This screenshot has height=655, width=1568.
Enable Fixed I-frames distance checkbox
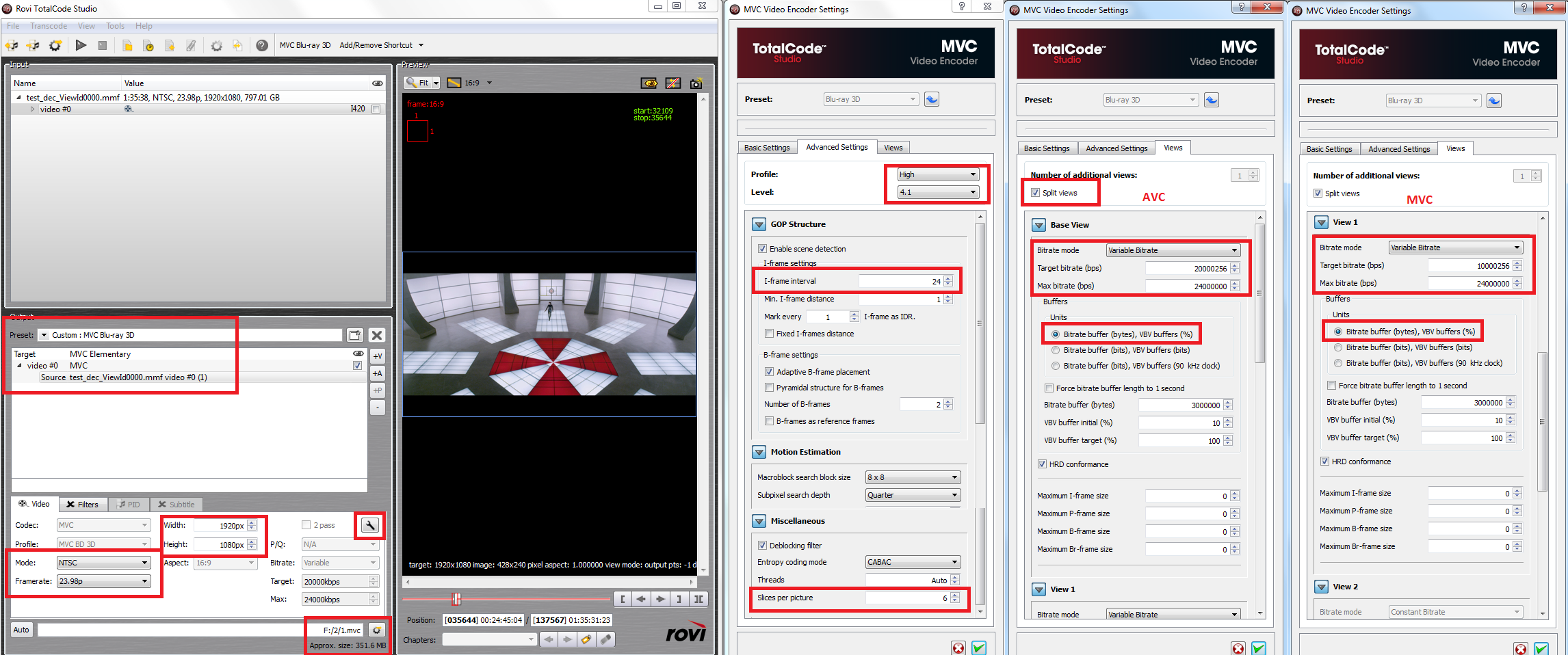(769, 334)
